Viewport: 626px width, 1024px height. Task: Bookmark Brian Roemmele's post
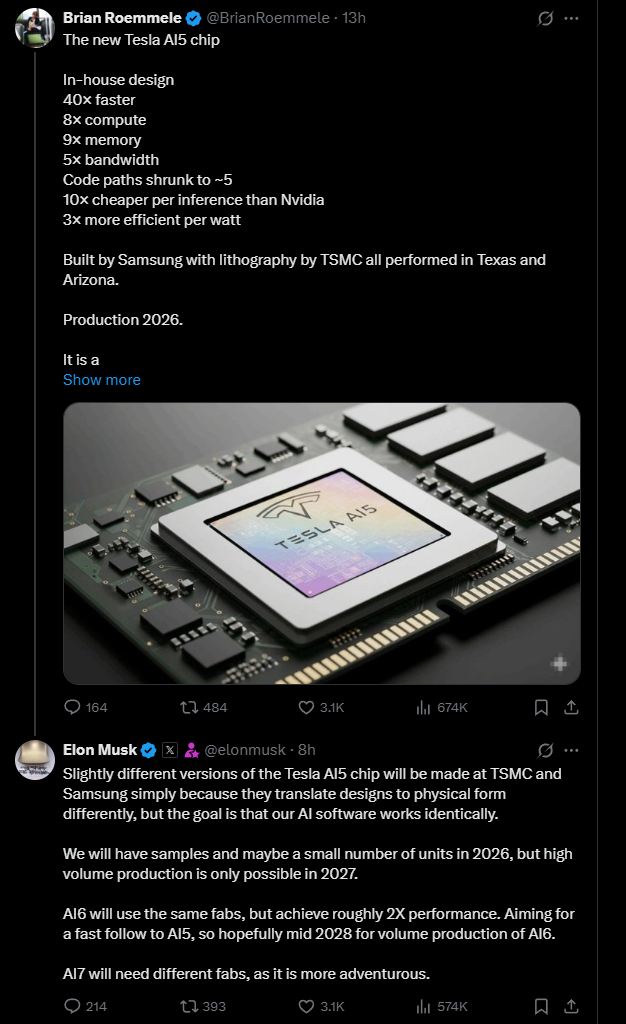click(x=541, y=707)
